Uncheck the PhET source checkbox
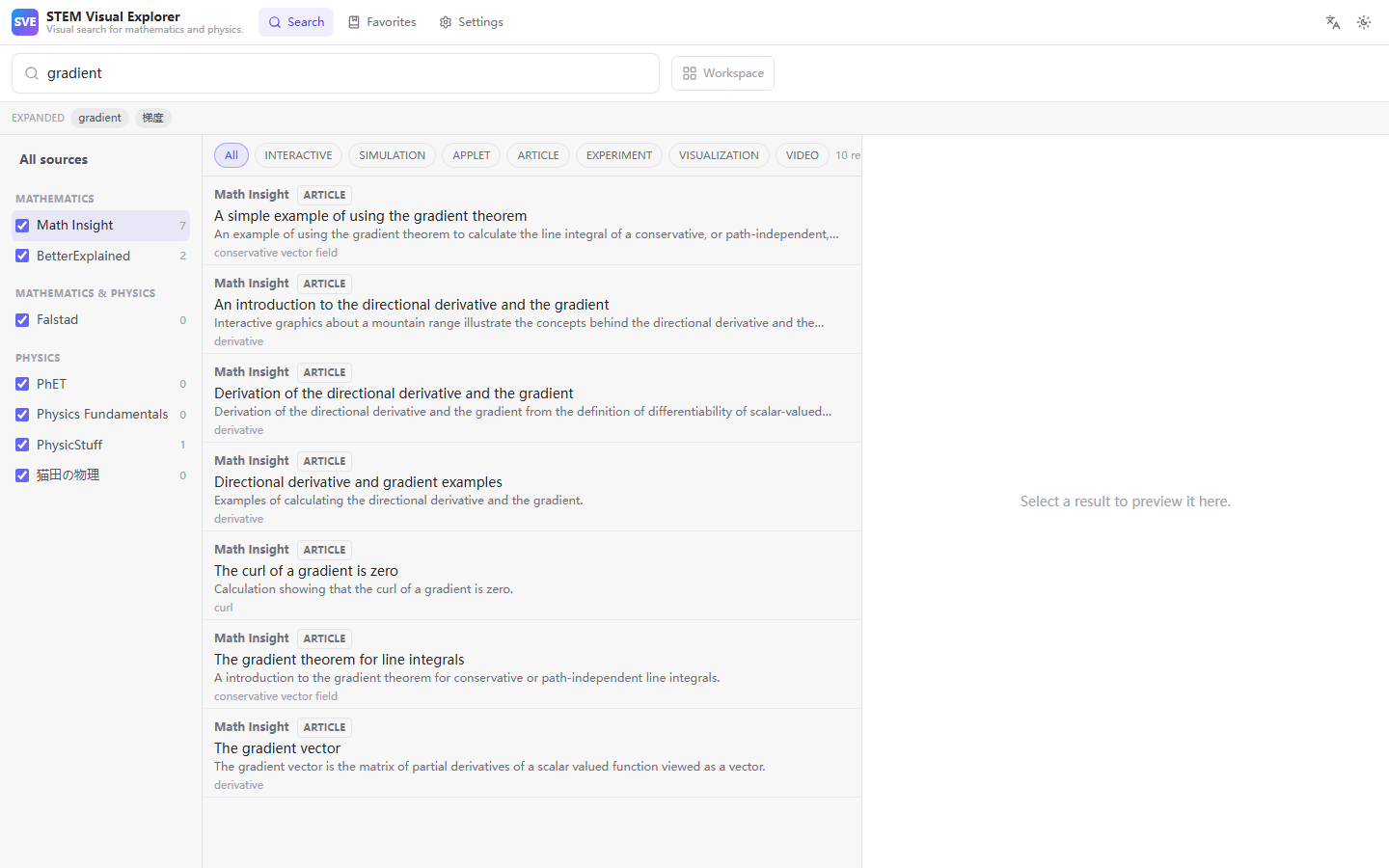The height and width of the screenshot is (868, 1389). pyautogui.click(x=22, y=384)
